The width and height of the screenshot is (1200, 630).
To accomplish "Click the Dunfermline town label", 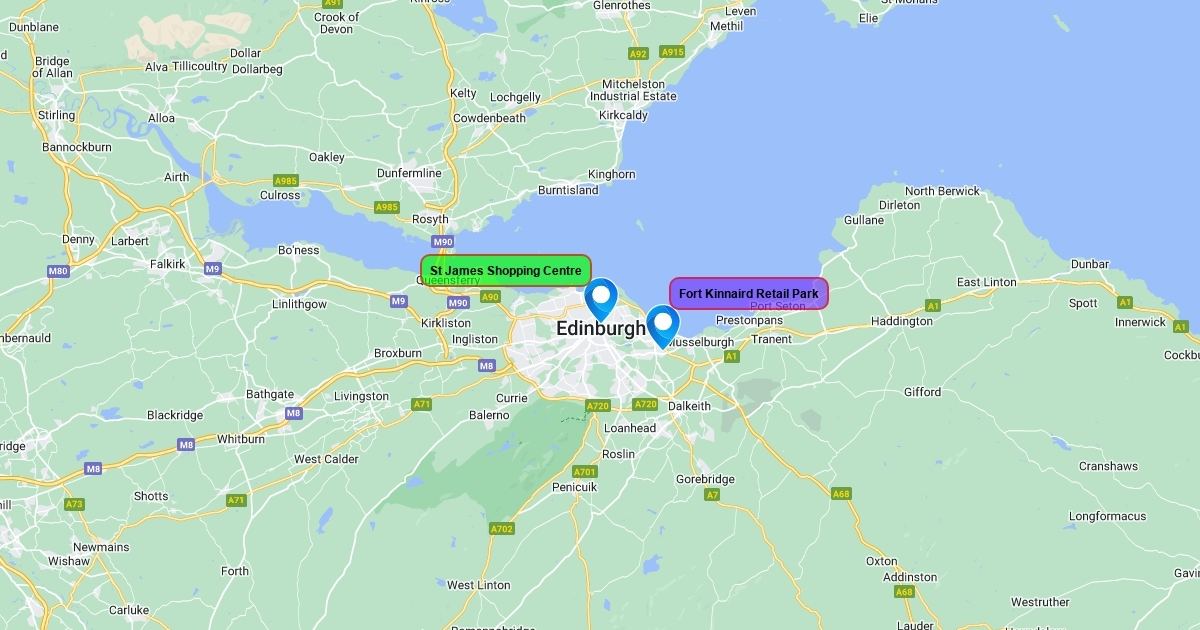I will pyautogui.click(x=409, y=173).
